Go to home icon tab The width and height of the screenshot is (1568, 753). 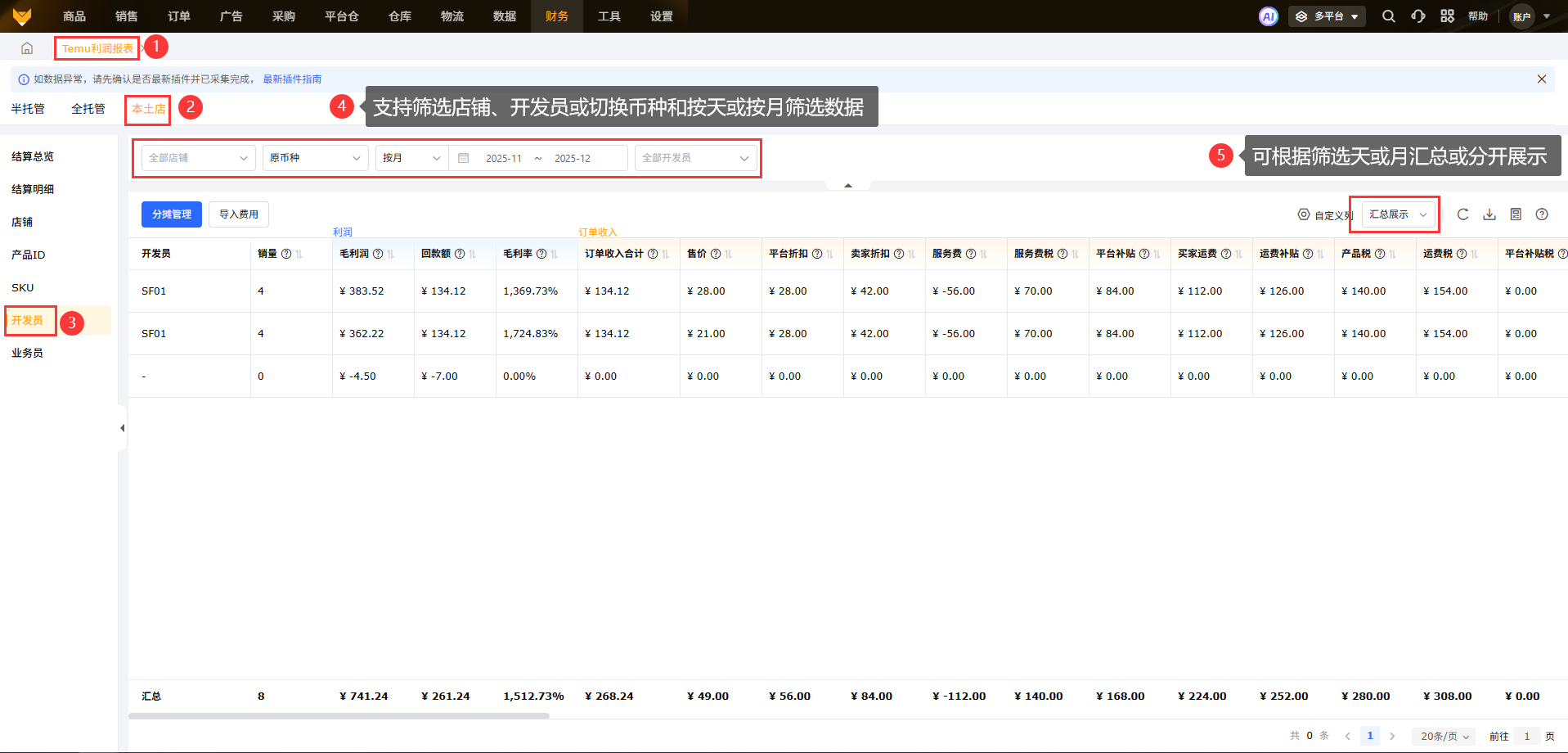pos(27,48)
